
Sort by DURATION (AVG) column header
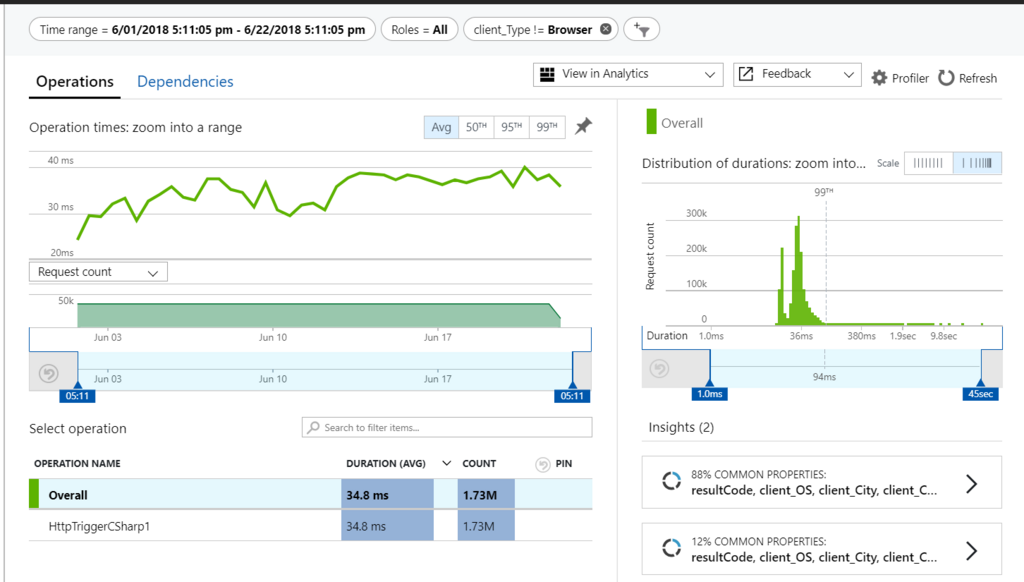(386, 463)
